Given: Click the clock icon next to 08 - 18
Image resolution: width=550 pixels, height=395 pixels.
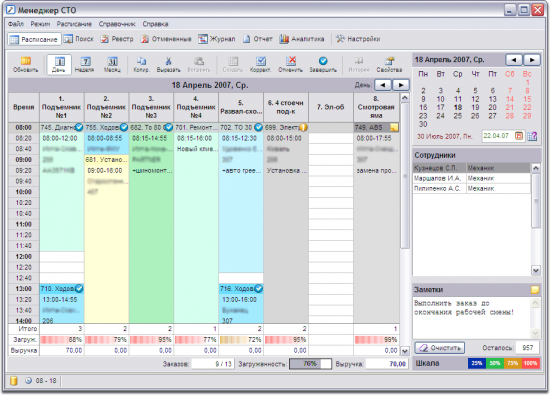Looking at the screenshot, I should point(28,381).
